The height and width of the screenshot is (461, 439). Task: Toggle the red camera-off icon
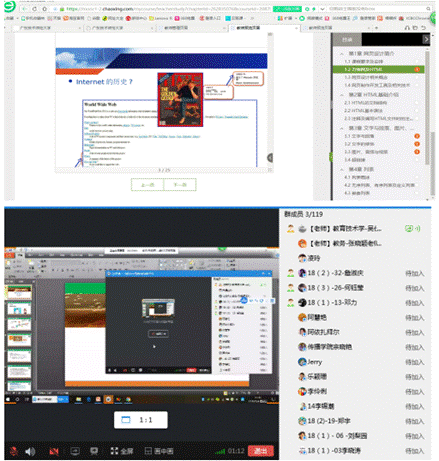[54, 451]
